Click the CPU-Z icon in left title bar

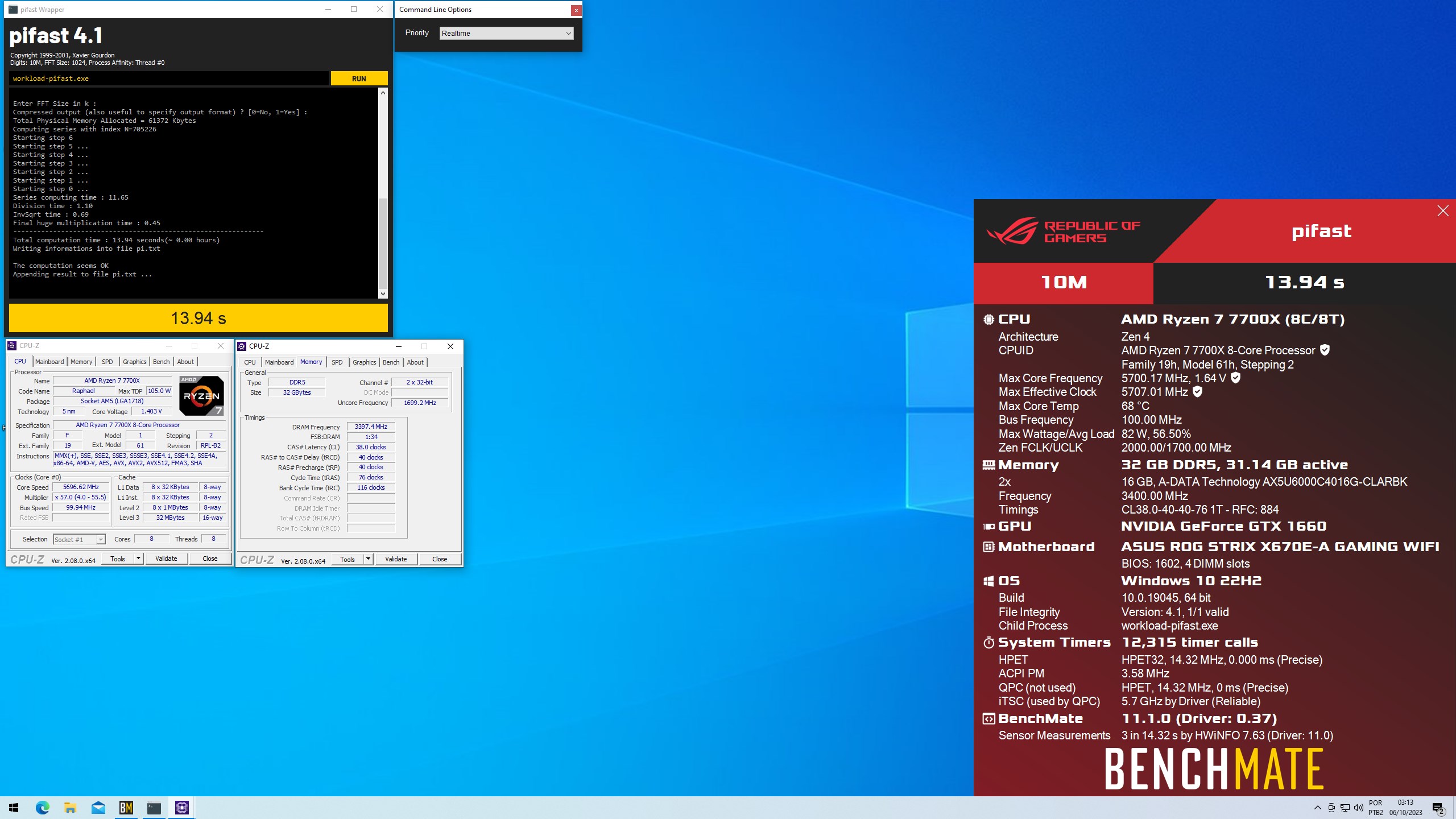pyautogui.click(x=12, y=346)
